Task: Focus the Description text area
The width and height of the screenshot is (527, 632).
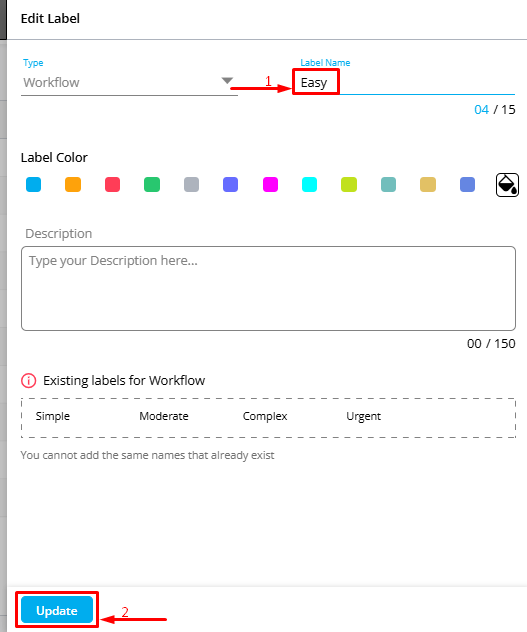Action: (x=268, y=288)
